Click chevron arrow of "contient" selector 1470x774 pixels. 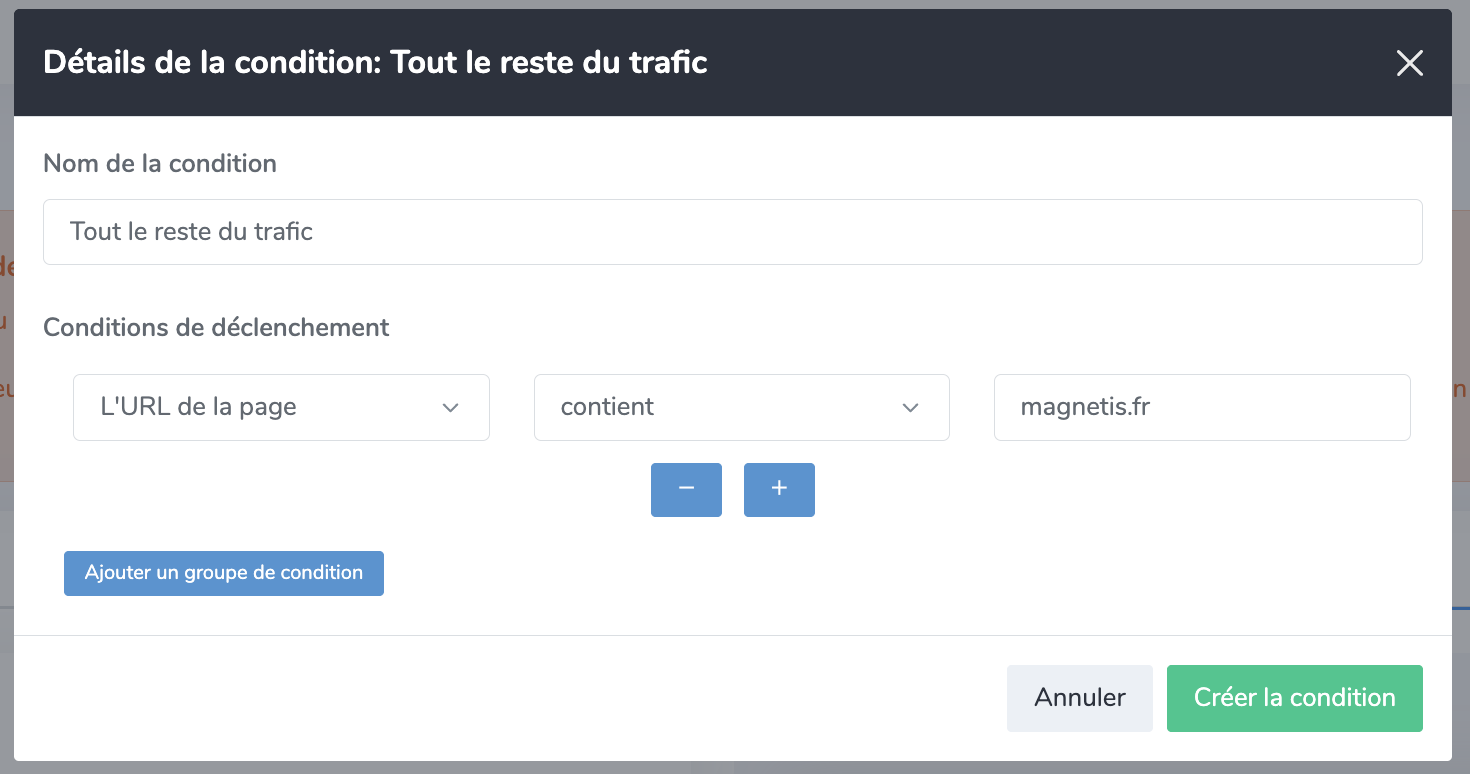pos(910,408)
